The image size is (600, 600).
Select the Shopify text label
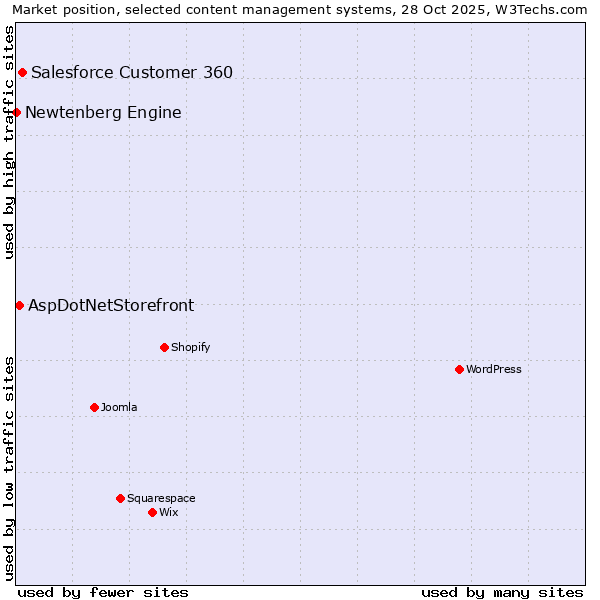[x=190, y=347]
